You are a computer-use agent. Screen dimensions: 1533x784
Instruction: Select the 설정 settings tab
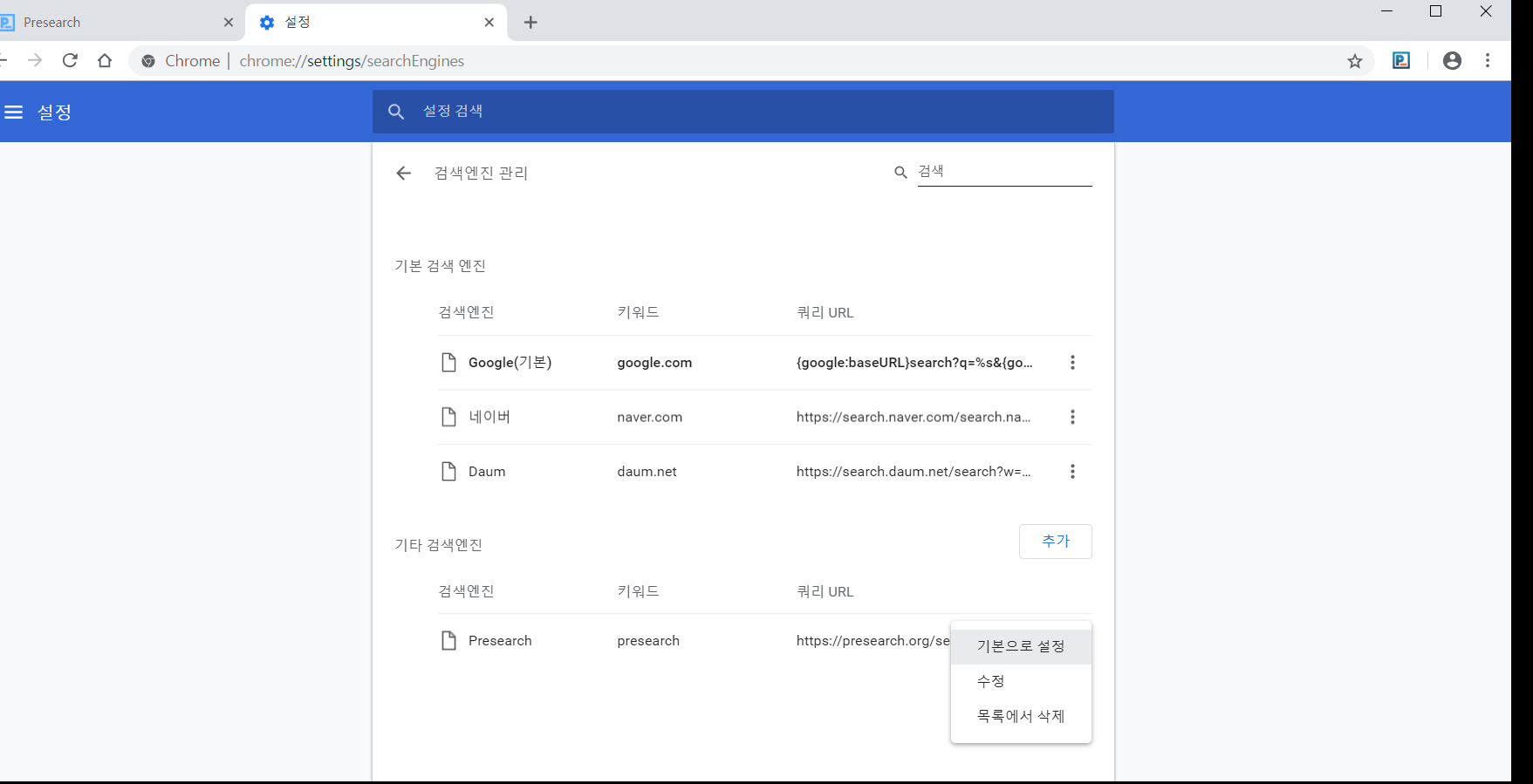pos(375,23)
